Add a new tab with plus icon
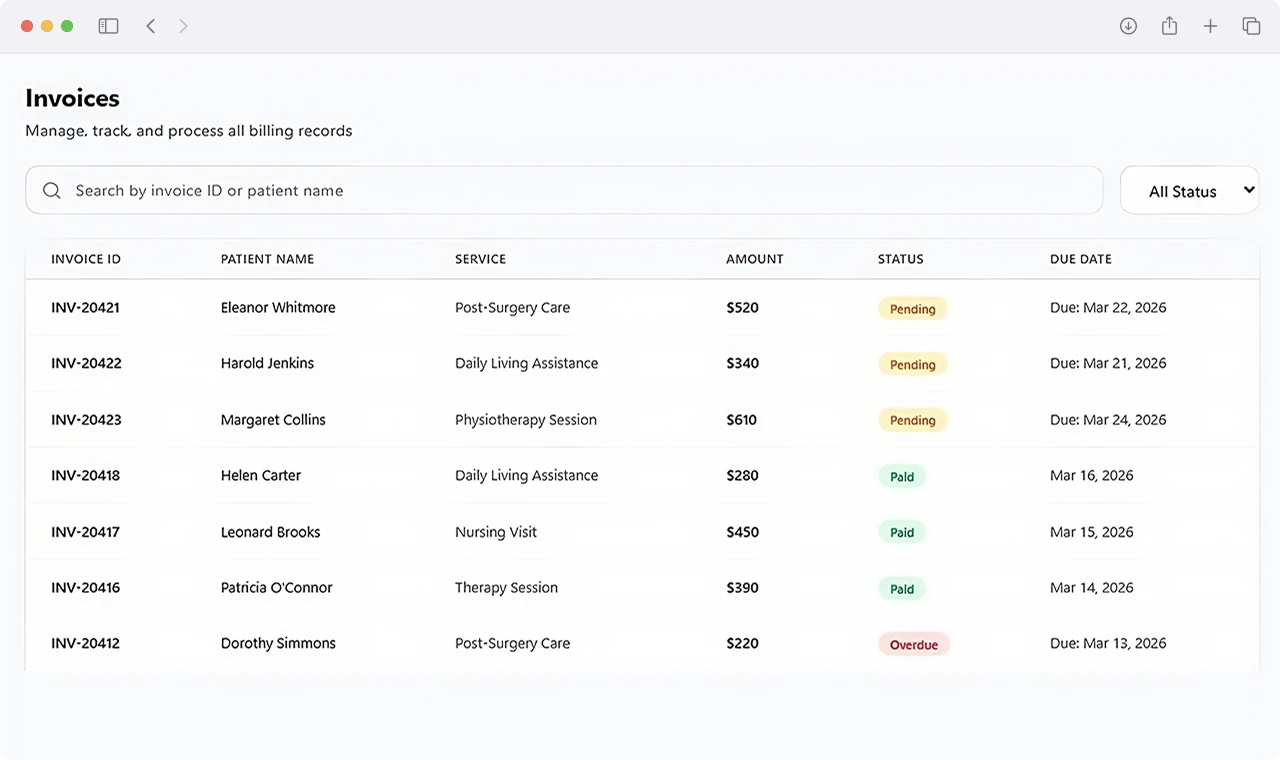This screenshot has width=1280, height=760. 1210,26
